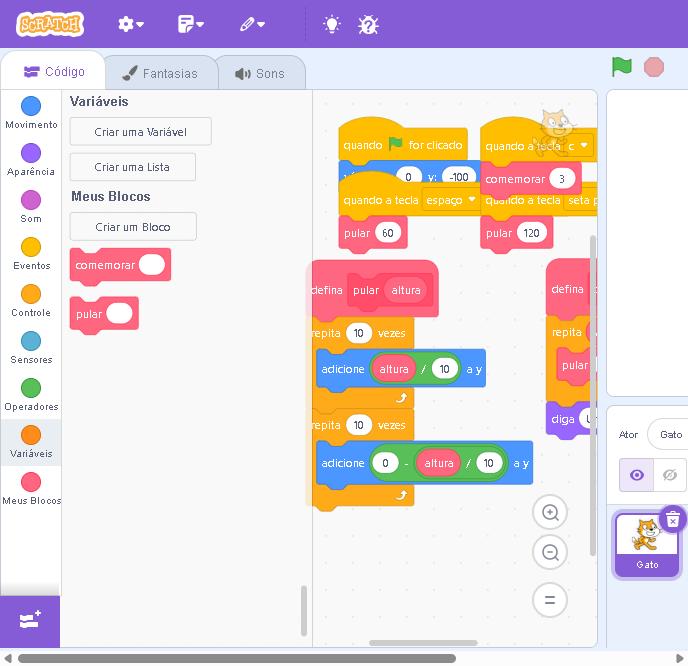Click the 10 in first repita block
Image resolution: width=688 pixels, height=666 pixels.
coord(358,333)
